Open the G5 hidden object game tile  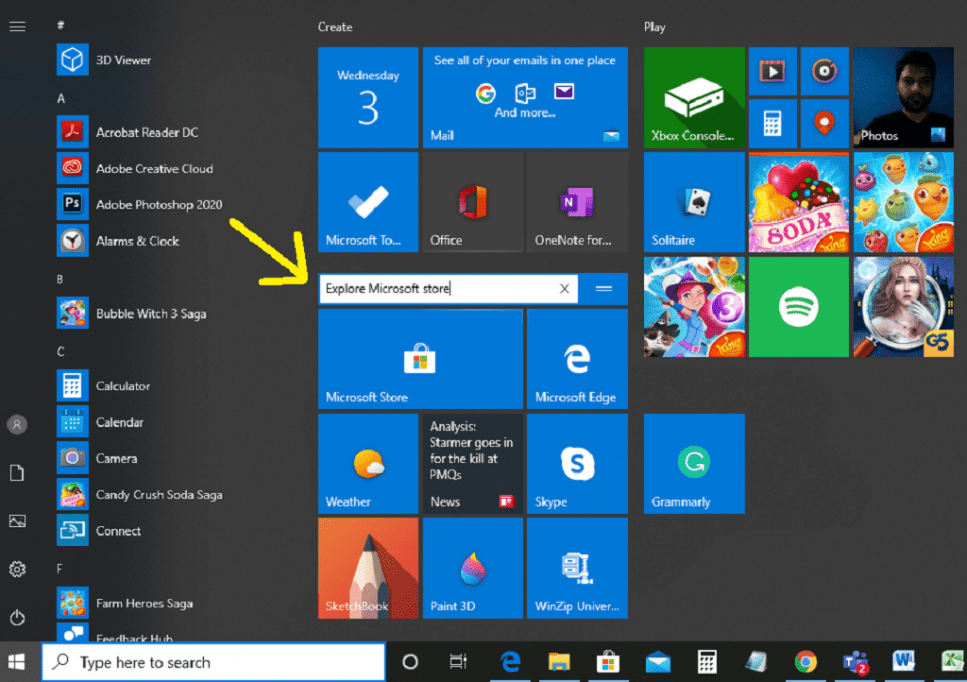coord(903,307)
